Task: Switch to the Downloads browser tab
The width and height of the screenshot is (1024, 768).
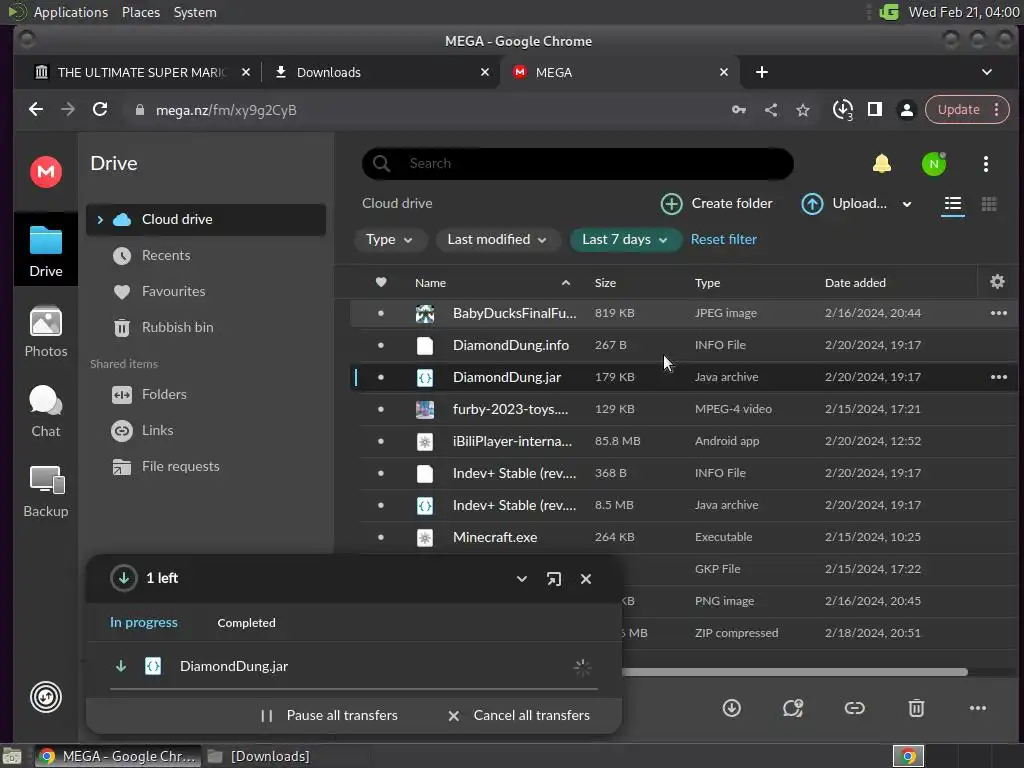Action: pos(380,72)
